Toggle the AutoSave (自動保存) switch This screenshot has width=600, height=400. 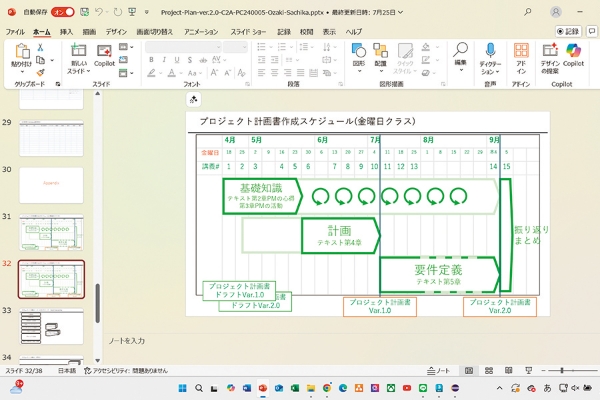tap(62, 14)
